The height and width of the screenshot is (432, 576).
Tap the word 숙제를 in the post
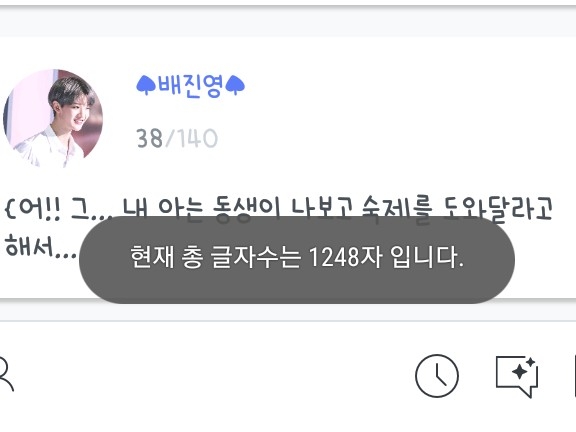pyautogui.click(x=397, y=210)
